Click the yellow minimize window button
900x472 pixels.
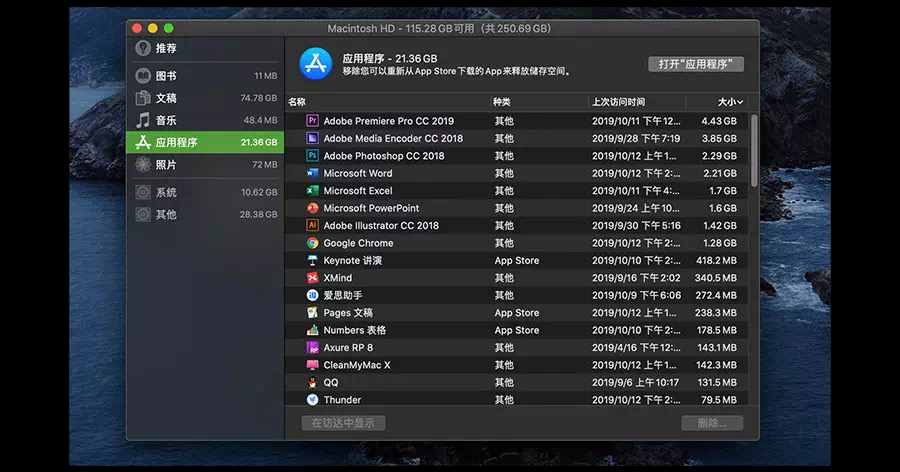tap(153, 28)
